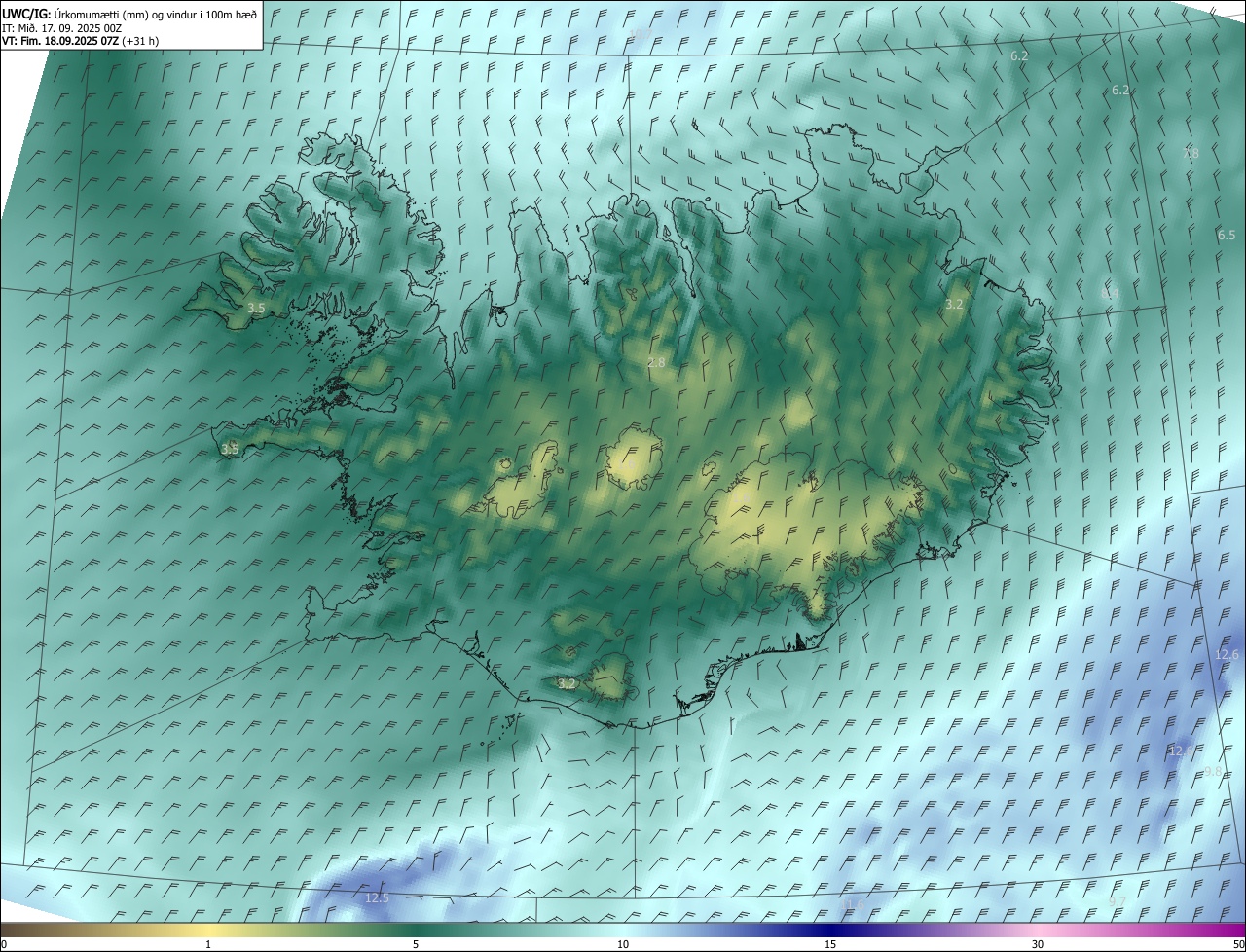Click the 'UWC/IG: Úrkomumætti (mm)' title line
The image size is (1246, 952).
tap(129, 14)
